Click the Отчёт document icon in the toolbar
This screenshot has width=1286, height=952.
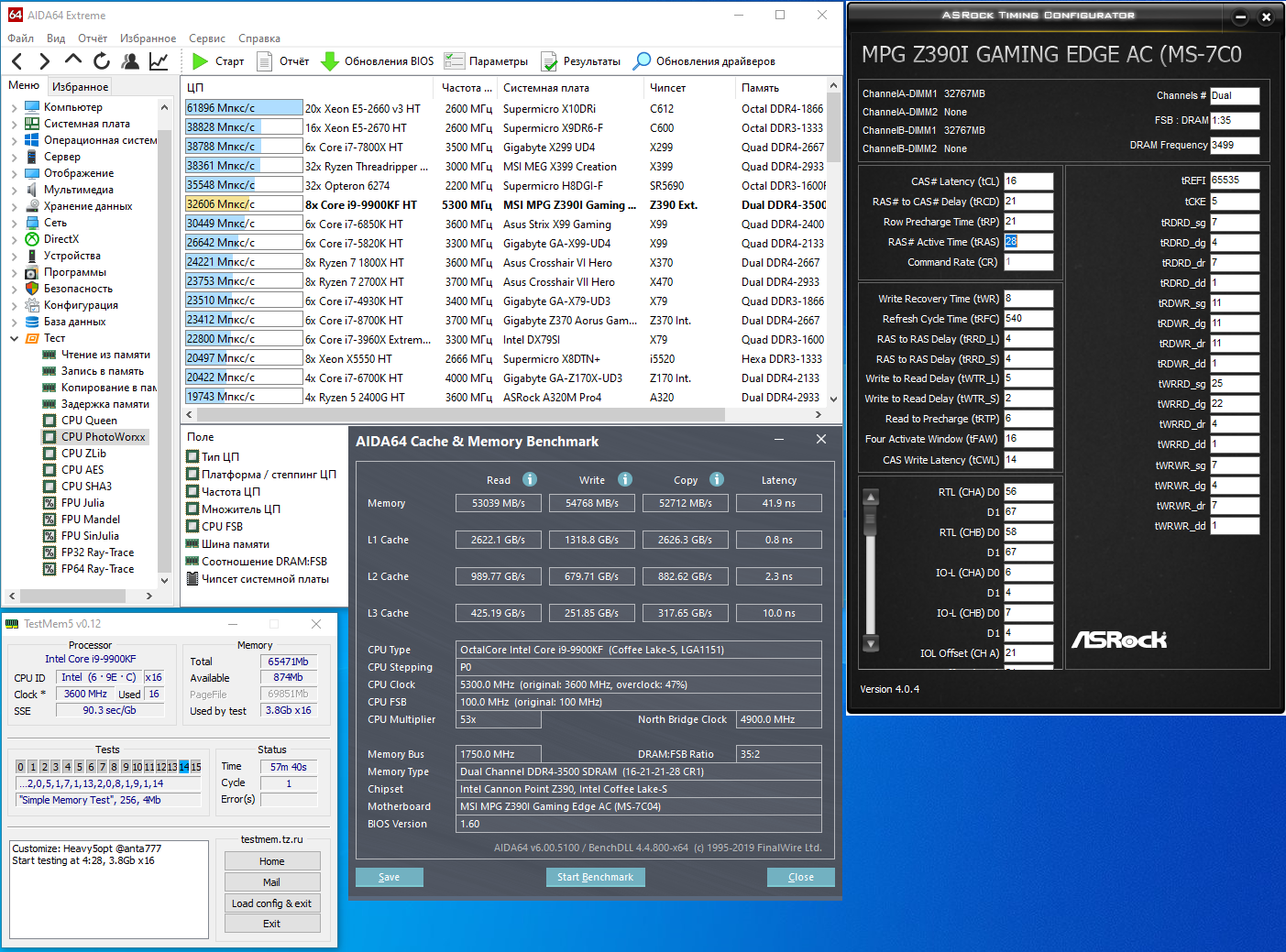point(265,61)
